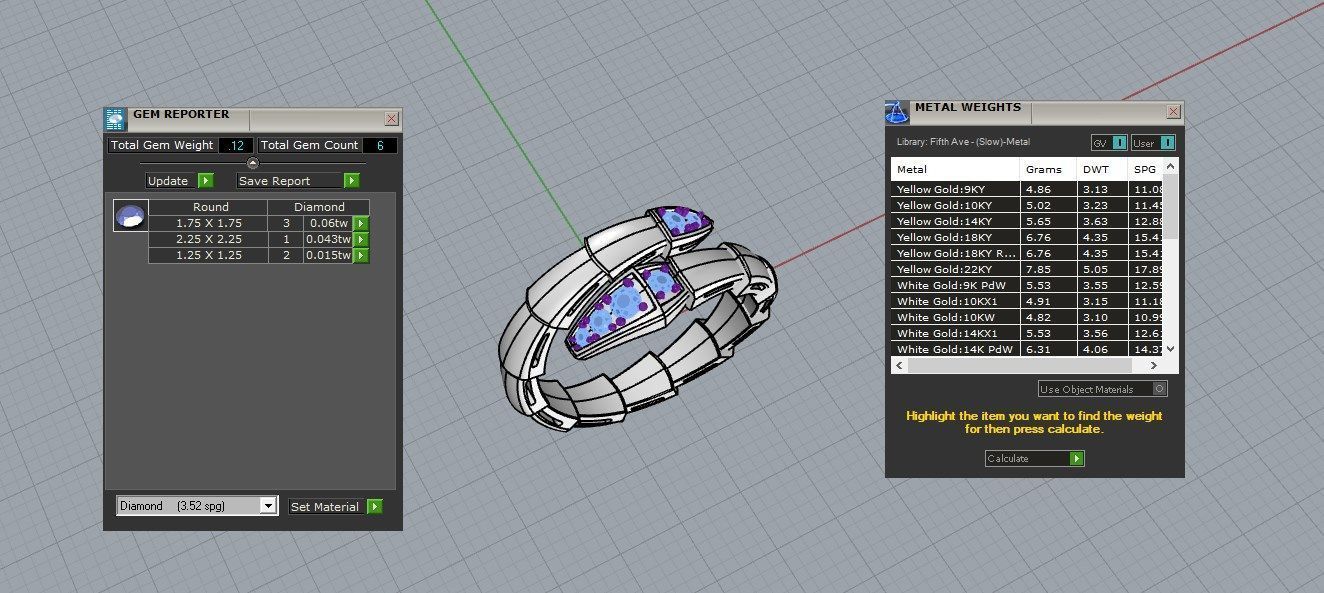The image size is (1324, 593).
Task: Open the Diamond (3.52 spg) material dropdown
Action: tap(267, 506)
